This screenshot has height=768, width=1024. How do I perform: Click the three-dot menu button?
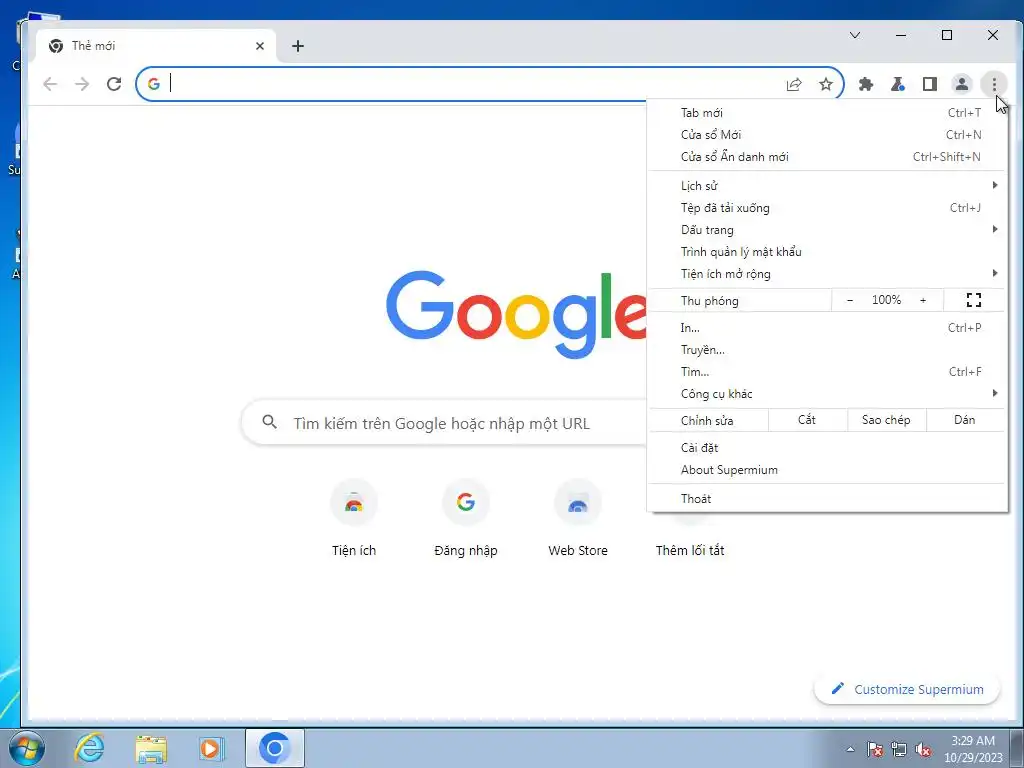994,84
